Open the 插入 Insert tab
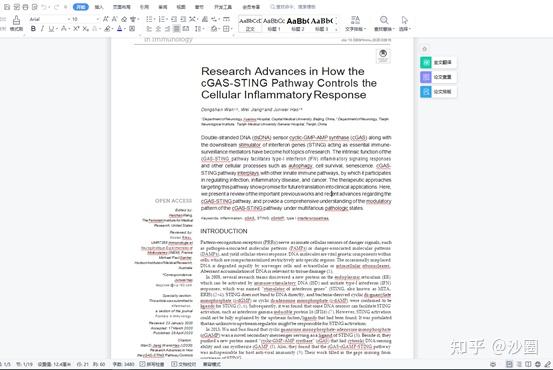553x370 pixels. point(99,7)
